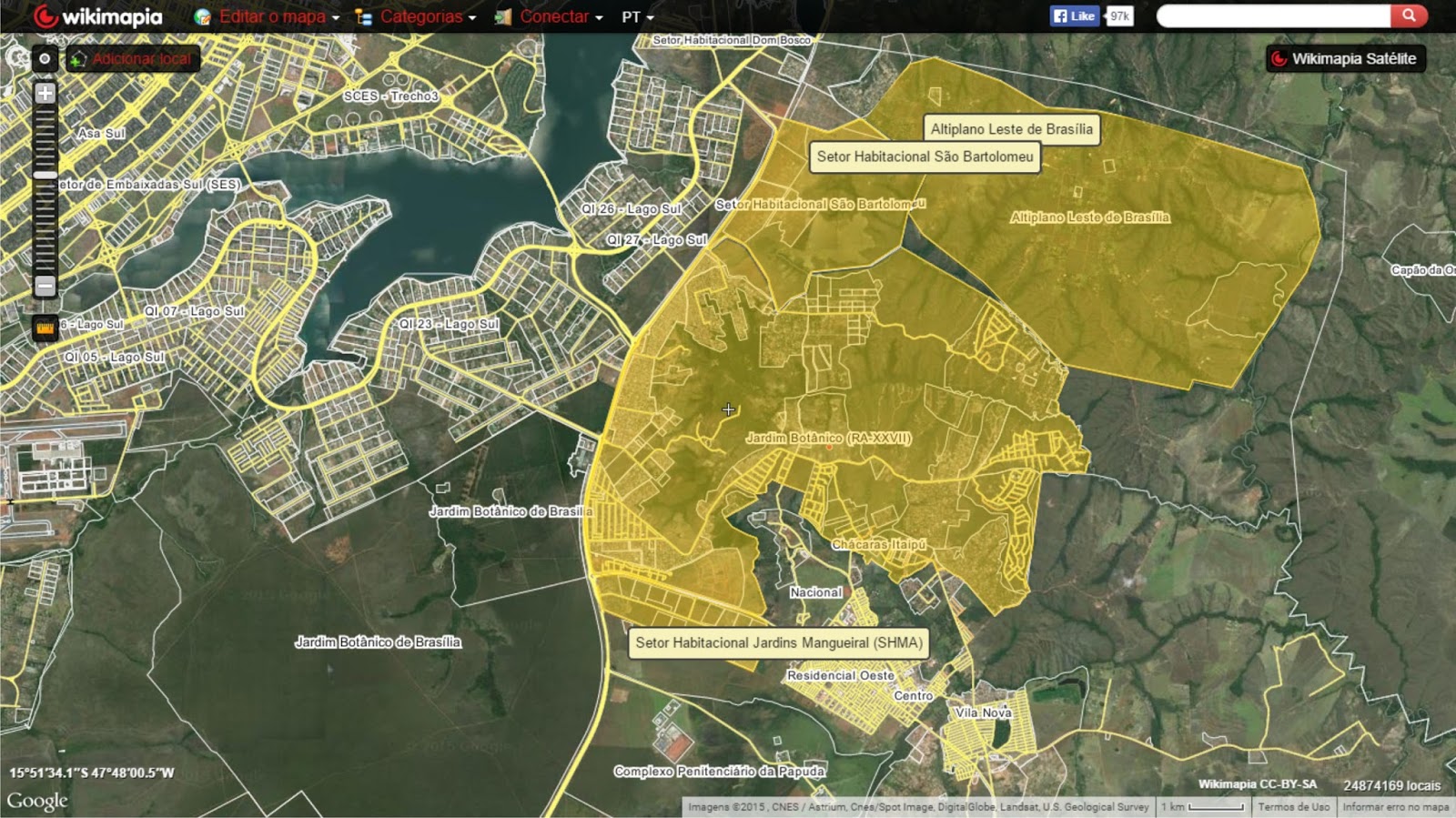The width and height of the screenshot is (1456, 818).
Task: Click the Editar o mapa globe icon
Action: [x=202, y=16]
